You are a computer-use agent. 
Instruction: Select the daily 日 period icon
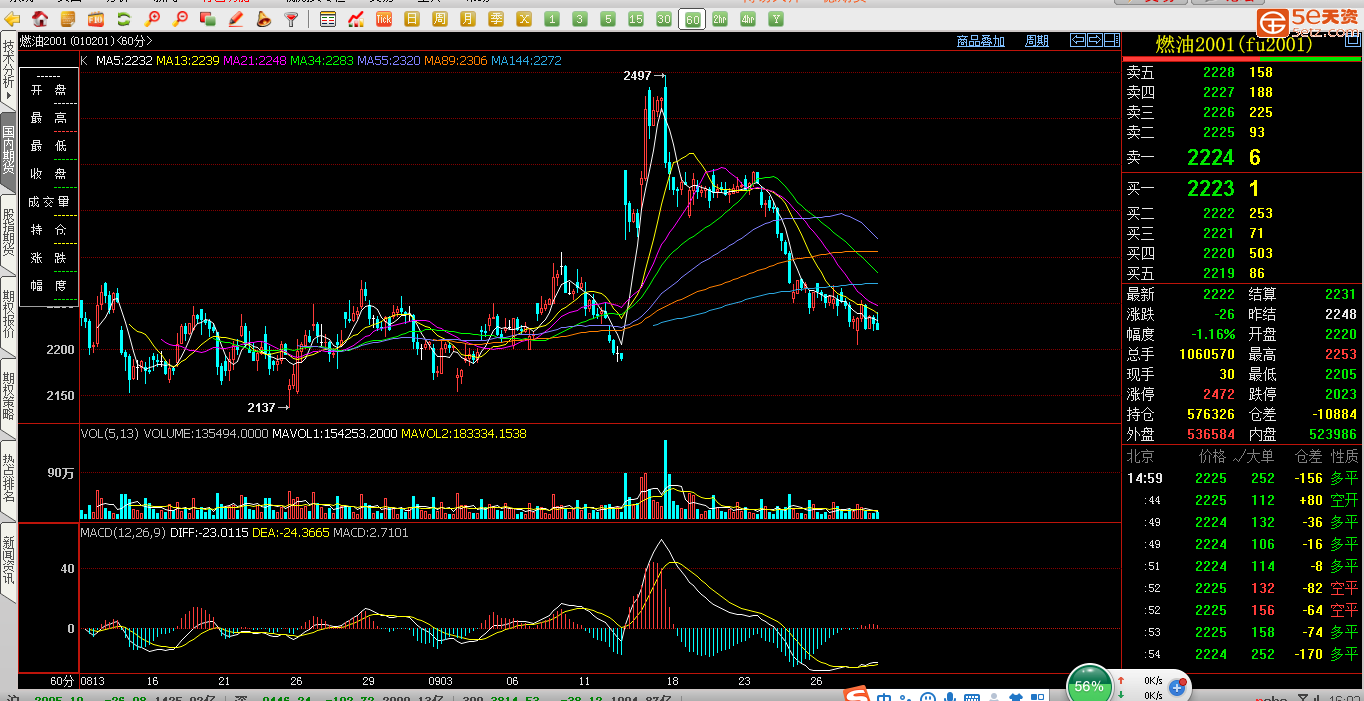pyautogui.click(x=412, y=19)
